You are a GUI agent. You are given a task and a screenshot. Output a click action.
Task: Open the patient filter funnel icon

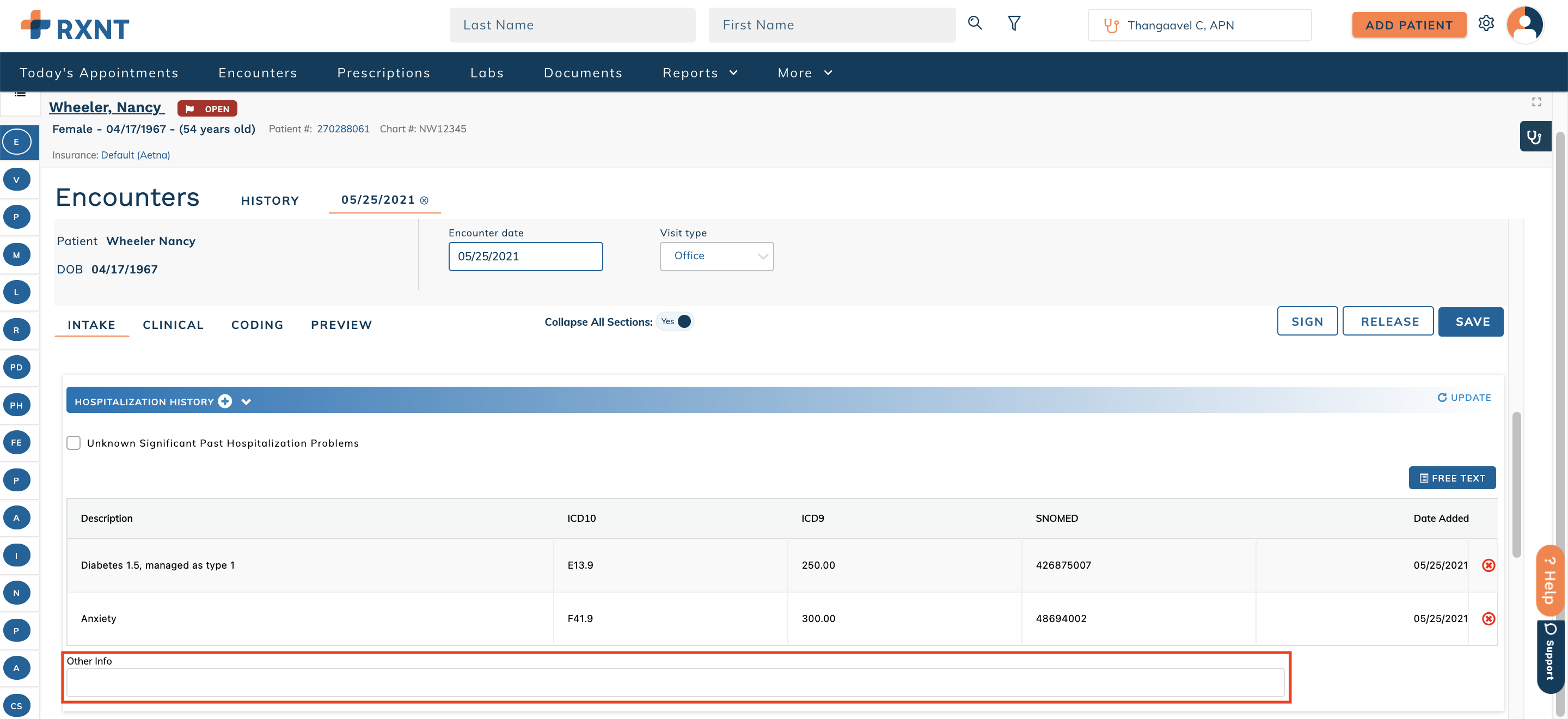pyautogui.click(x=1013, y=23)
